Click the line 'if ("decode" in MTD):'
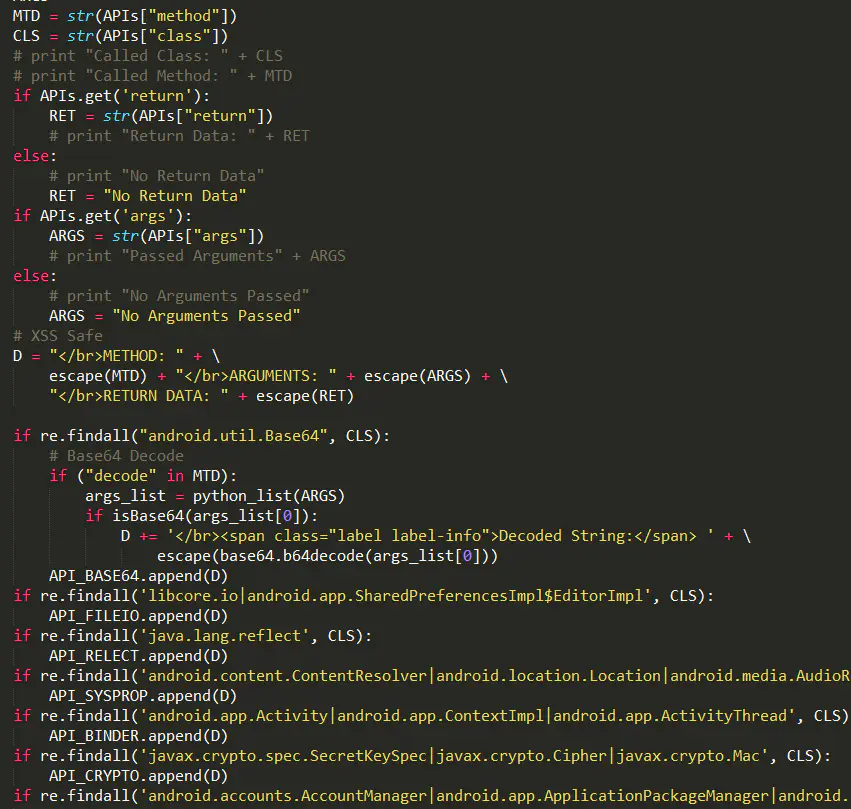This screenshot has width=851, height=809. coord(143,476)
